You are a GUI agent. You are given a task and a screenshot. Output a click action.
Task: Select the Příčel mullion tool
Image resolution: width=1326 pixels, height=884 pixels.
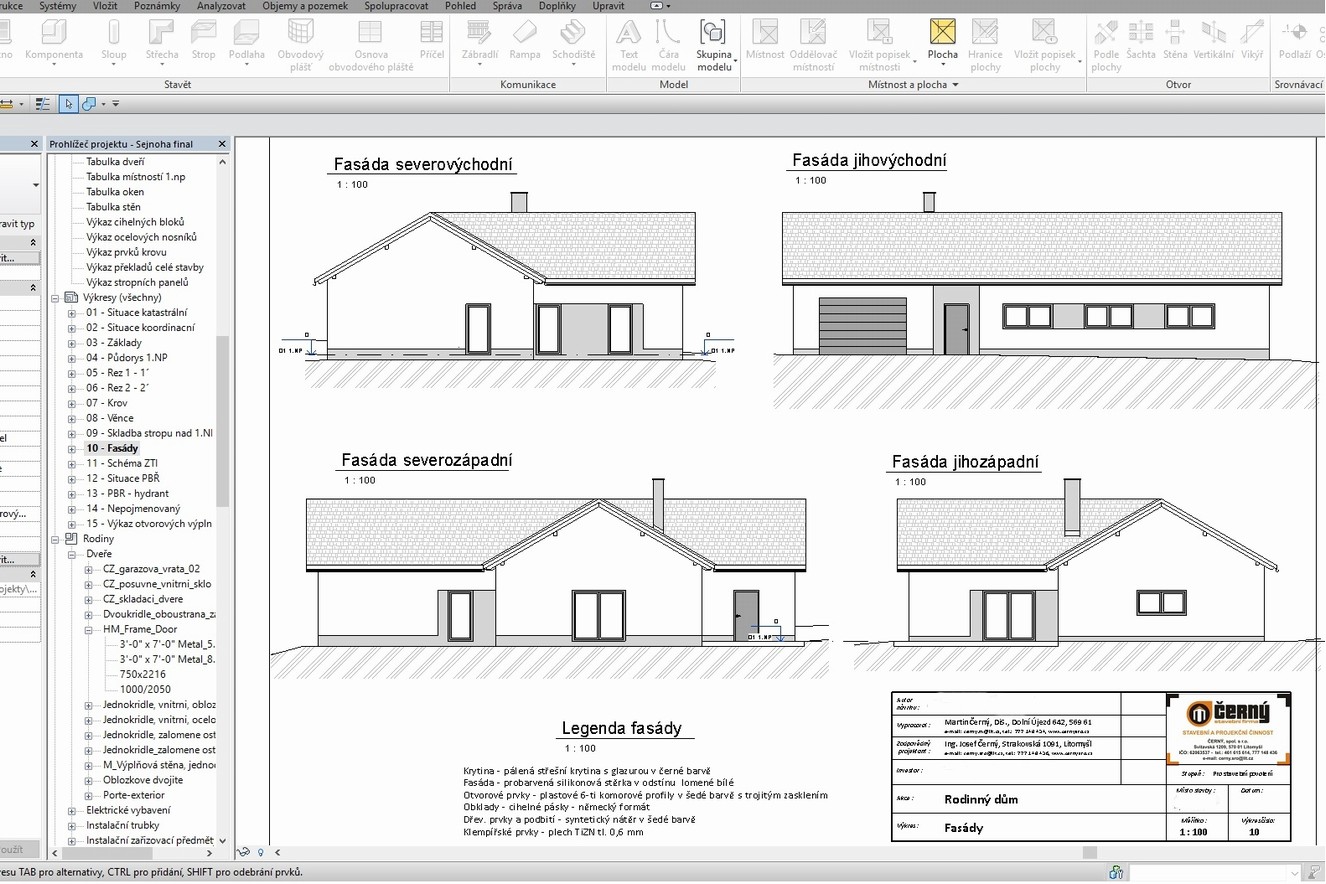[x=432, y=40]
